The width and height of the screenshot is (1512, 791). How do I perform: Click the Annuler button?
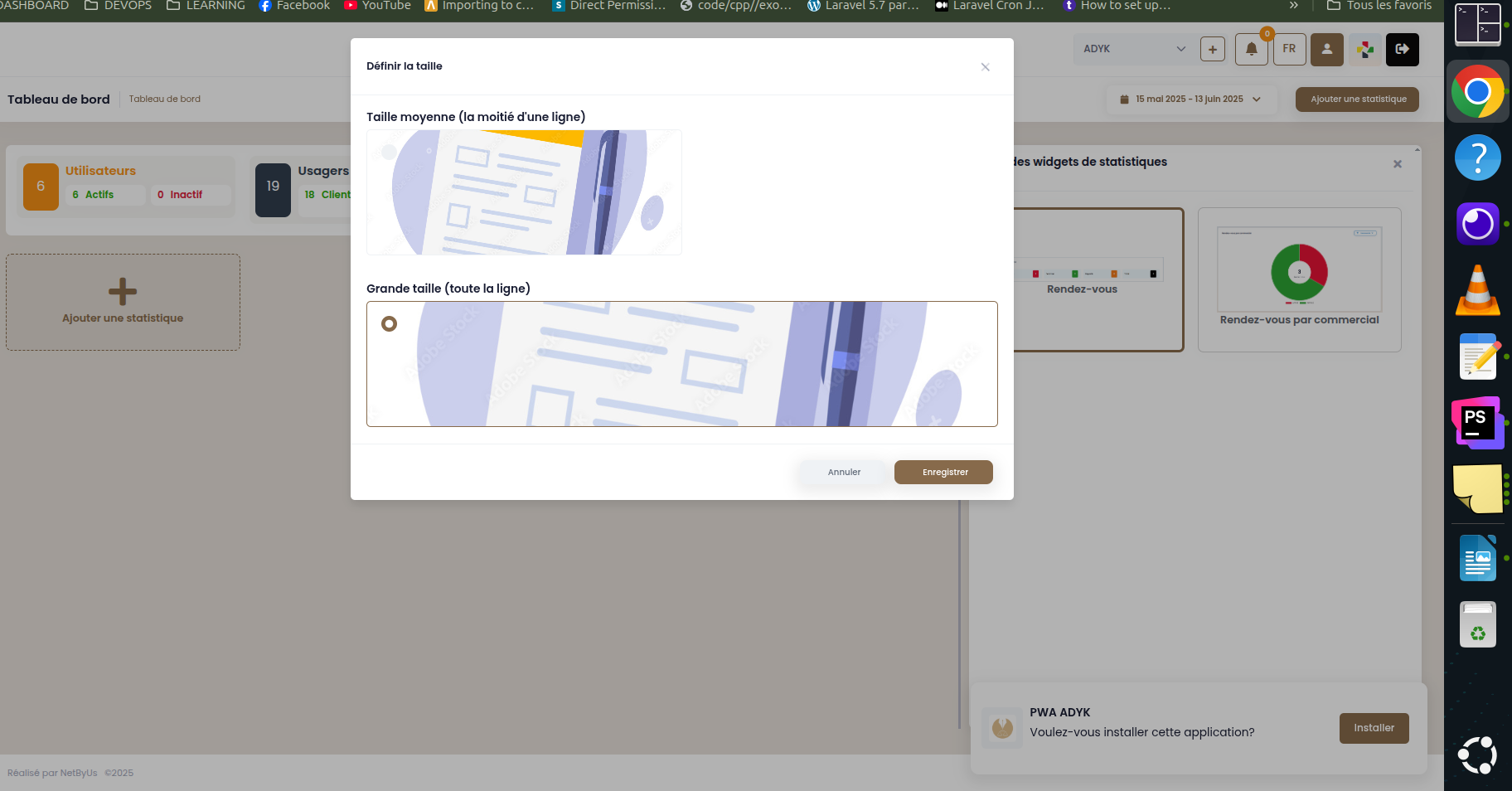tap(844, 472)
